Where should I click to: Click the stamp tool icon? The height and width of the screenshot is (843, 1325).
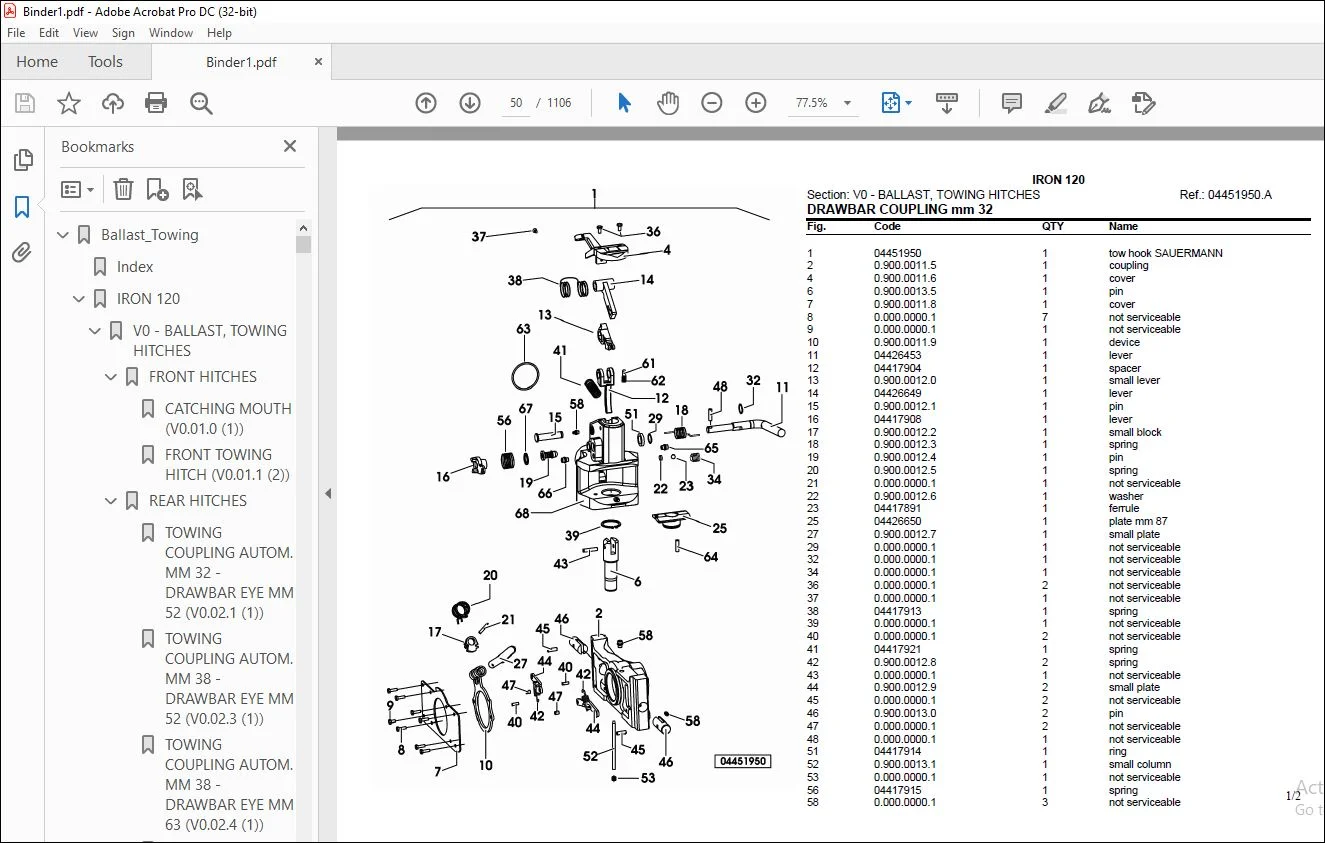click(1143, 103)
